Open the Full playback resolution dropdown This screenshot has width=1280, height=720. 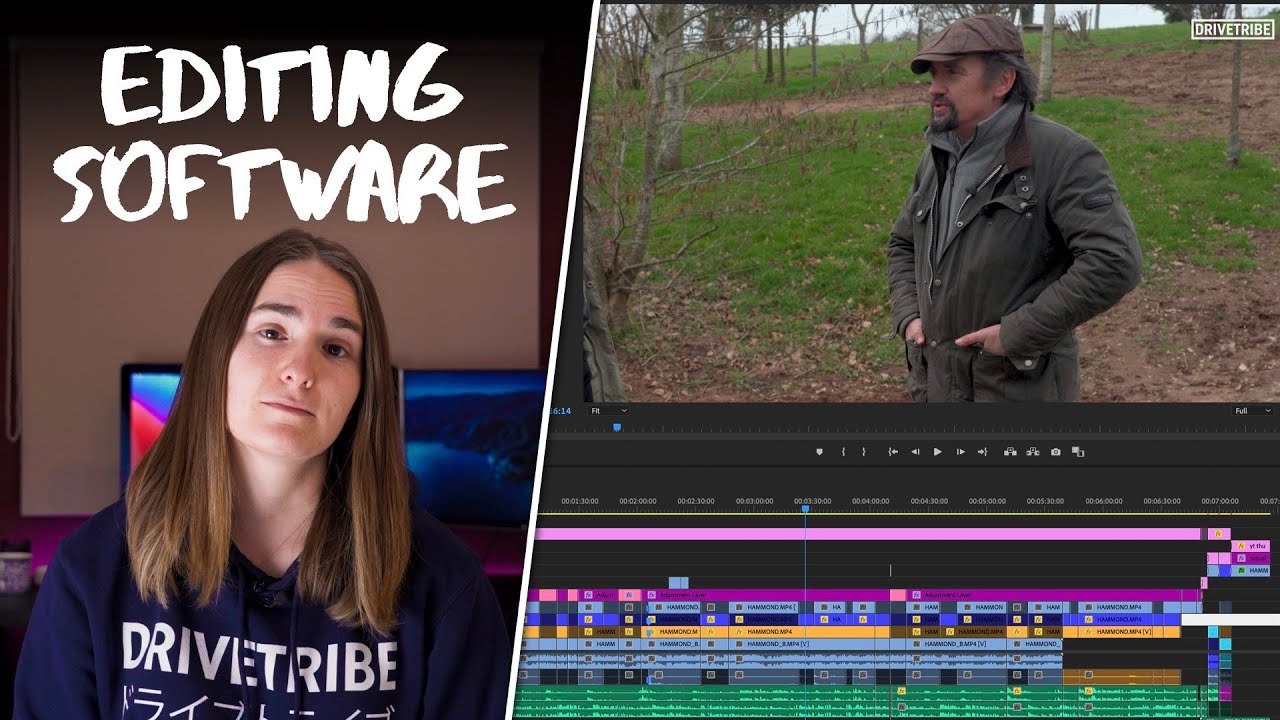click(x=1252, y=411)
